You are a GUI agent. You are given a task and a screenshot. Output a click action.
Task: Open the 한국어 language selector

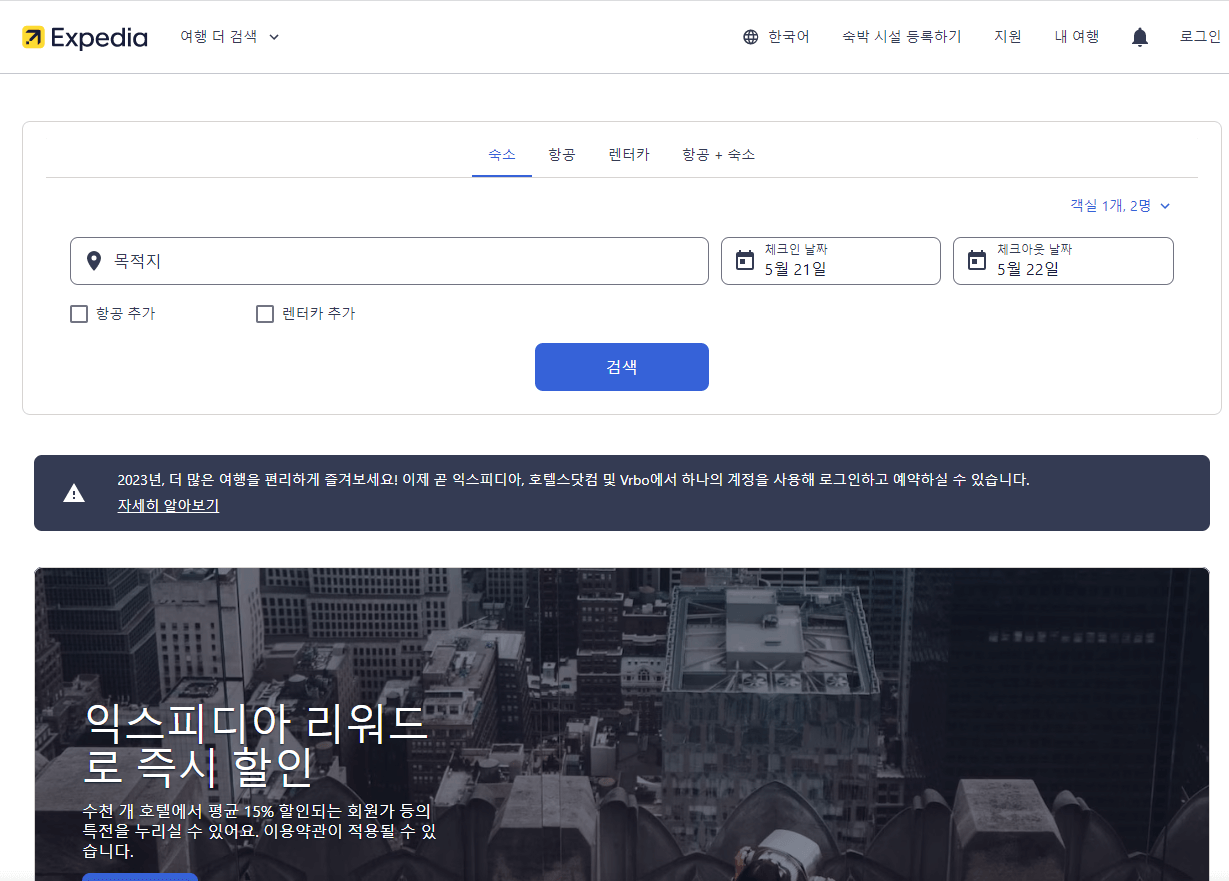776,37
